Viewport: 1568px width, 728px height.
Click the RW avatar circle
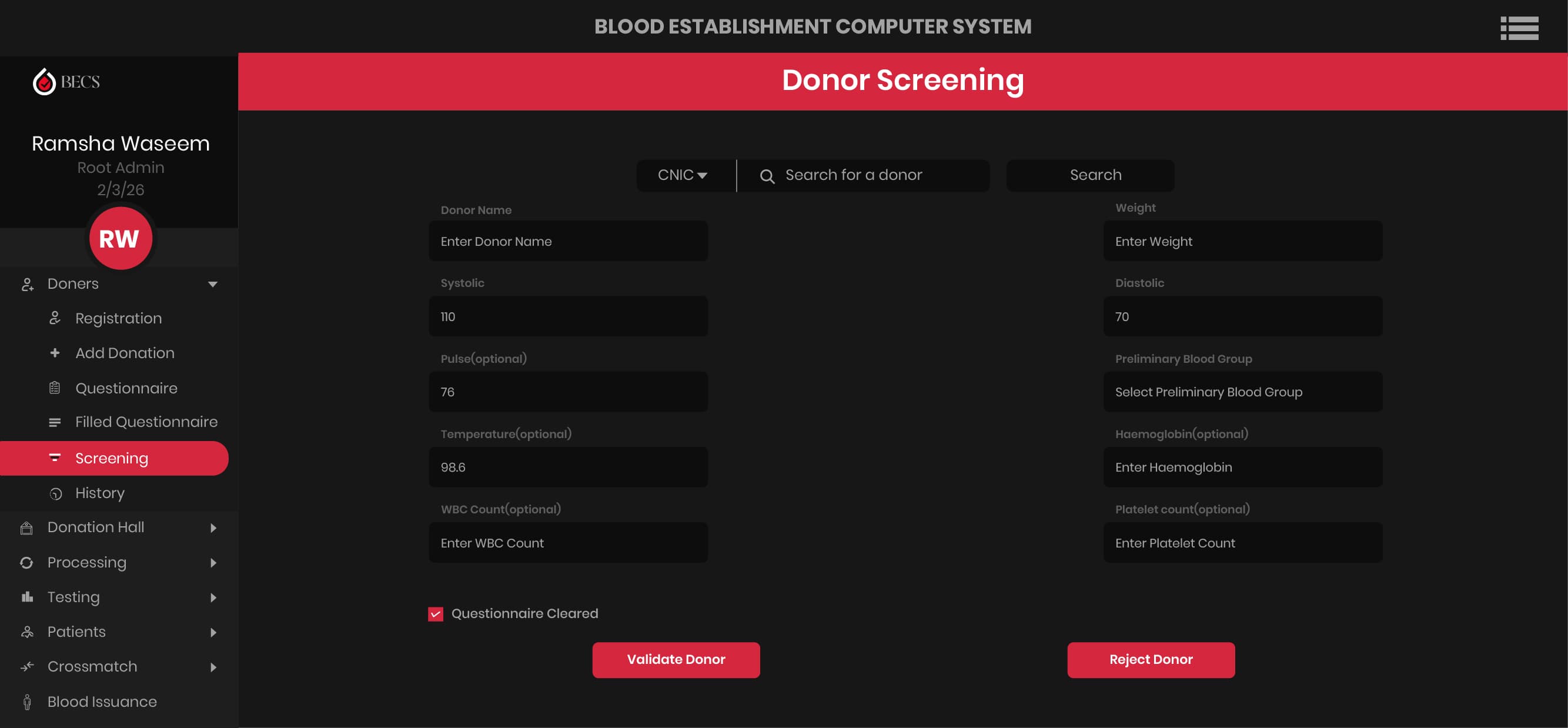[x=120, y=239]
